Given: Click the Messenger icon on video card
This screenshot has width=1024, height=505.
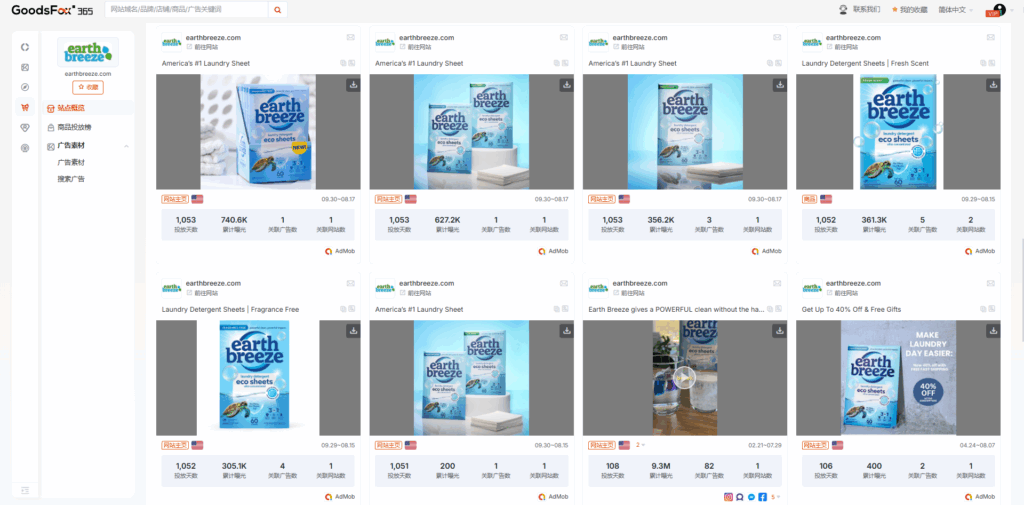Looking at the screenshot, I should pos(751,497).
